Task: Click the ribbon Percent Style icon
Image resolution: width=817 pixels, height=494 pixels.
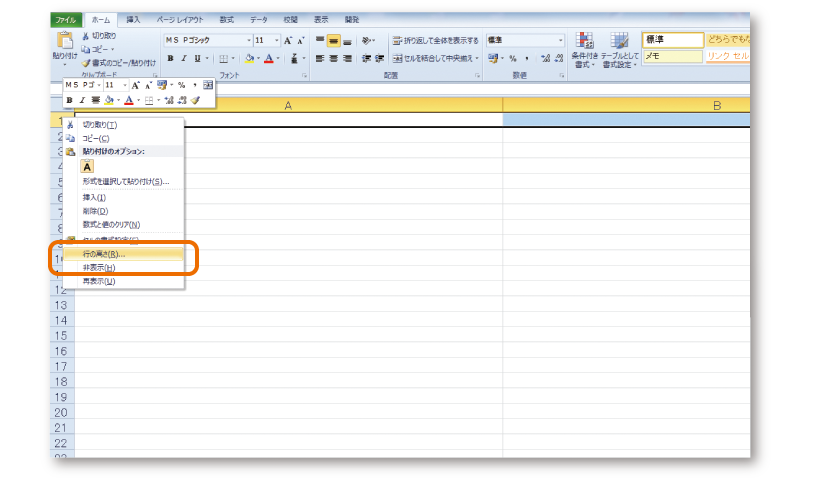Action: [513, 58]
